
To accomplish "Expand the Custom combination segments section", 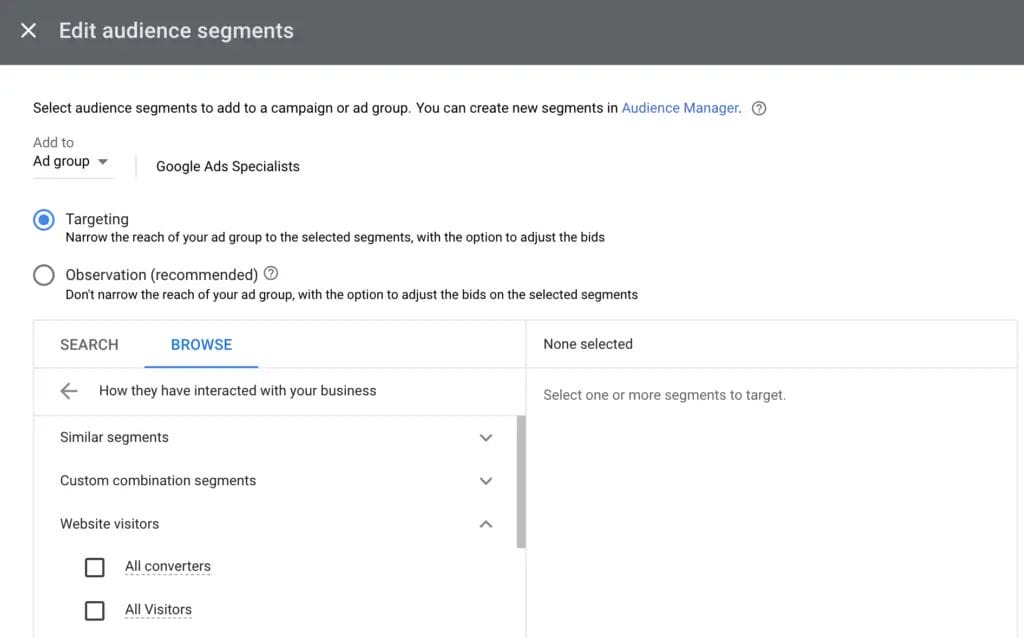I will click(x=486, y=481).
